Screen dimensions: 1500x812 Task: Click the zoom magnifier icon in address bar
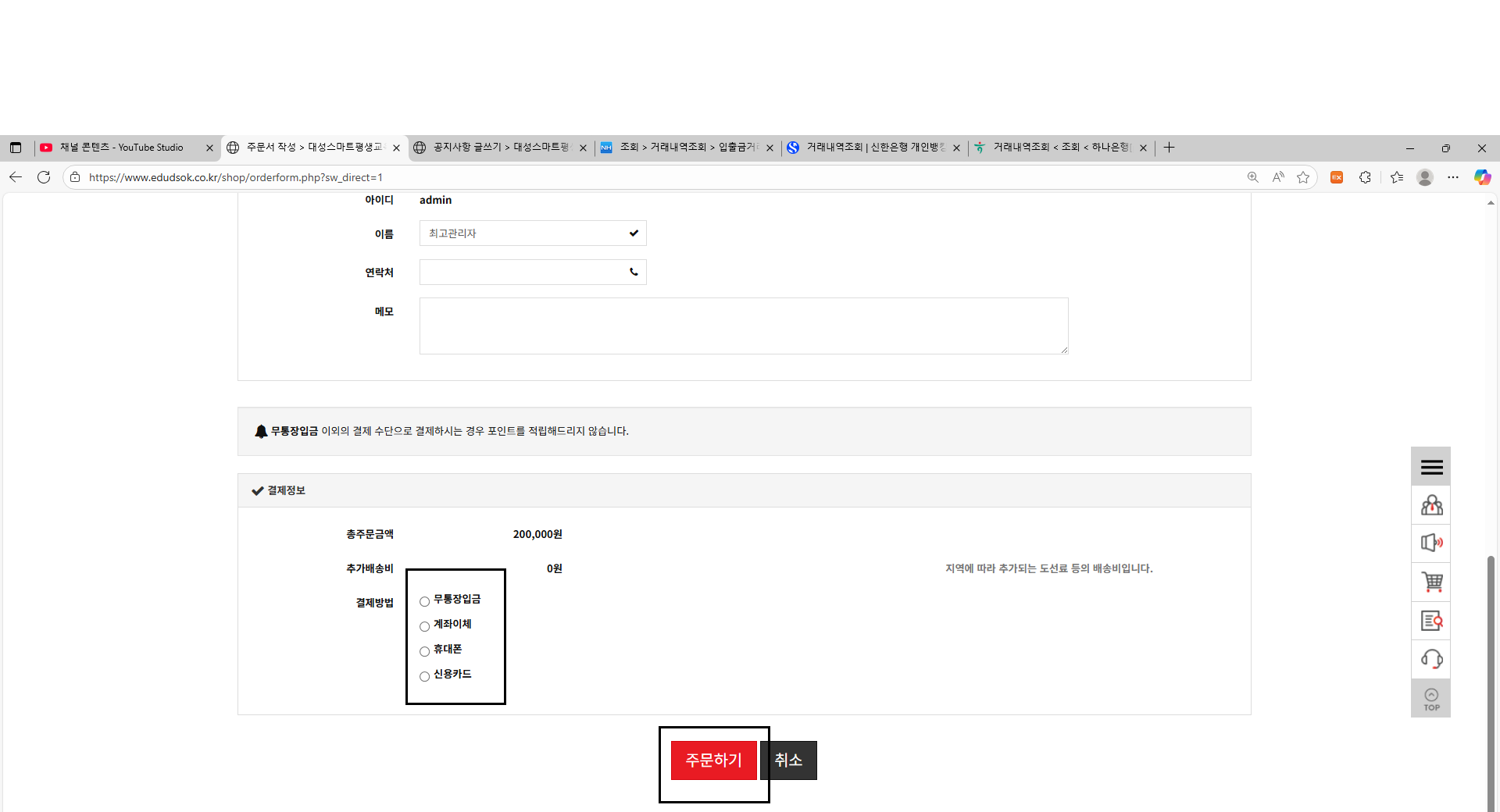click(1252, 177)
